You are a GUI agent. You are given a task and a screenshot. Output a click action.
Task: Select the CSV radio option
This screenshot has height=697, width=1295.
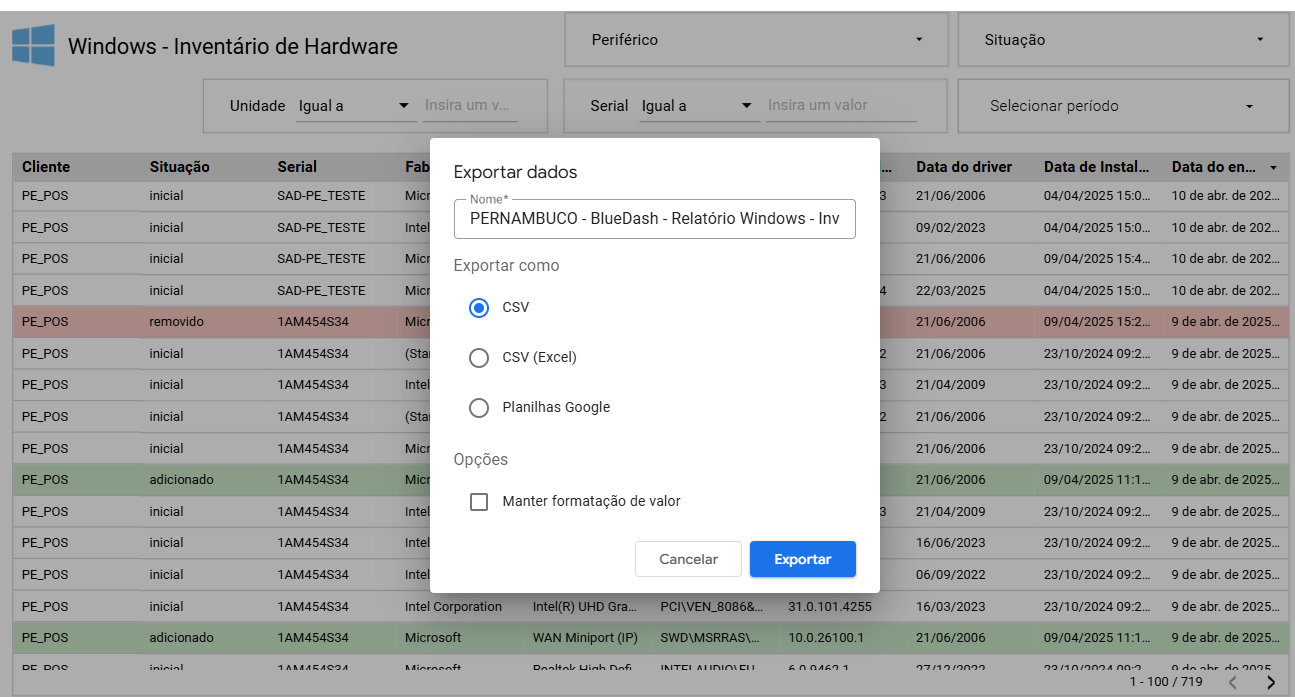coord(479,308)
